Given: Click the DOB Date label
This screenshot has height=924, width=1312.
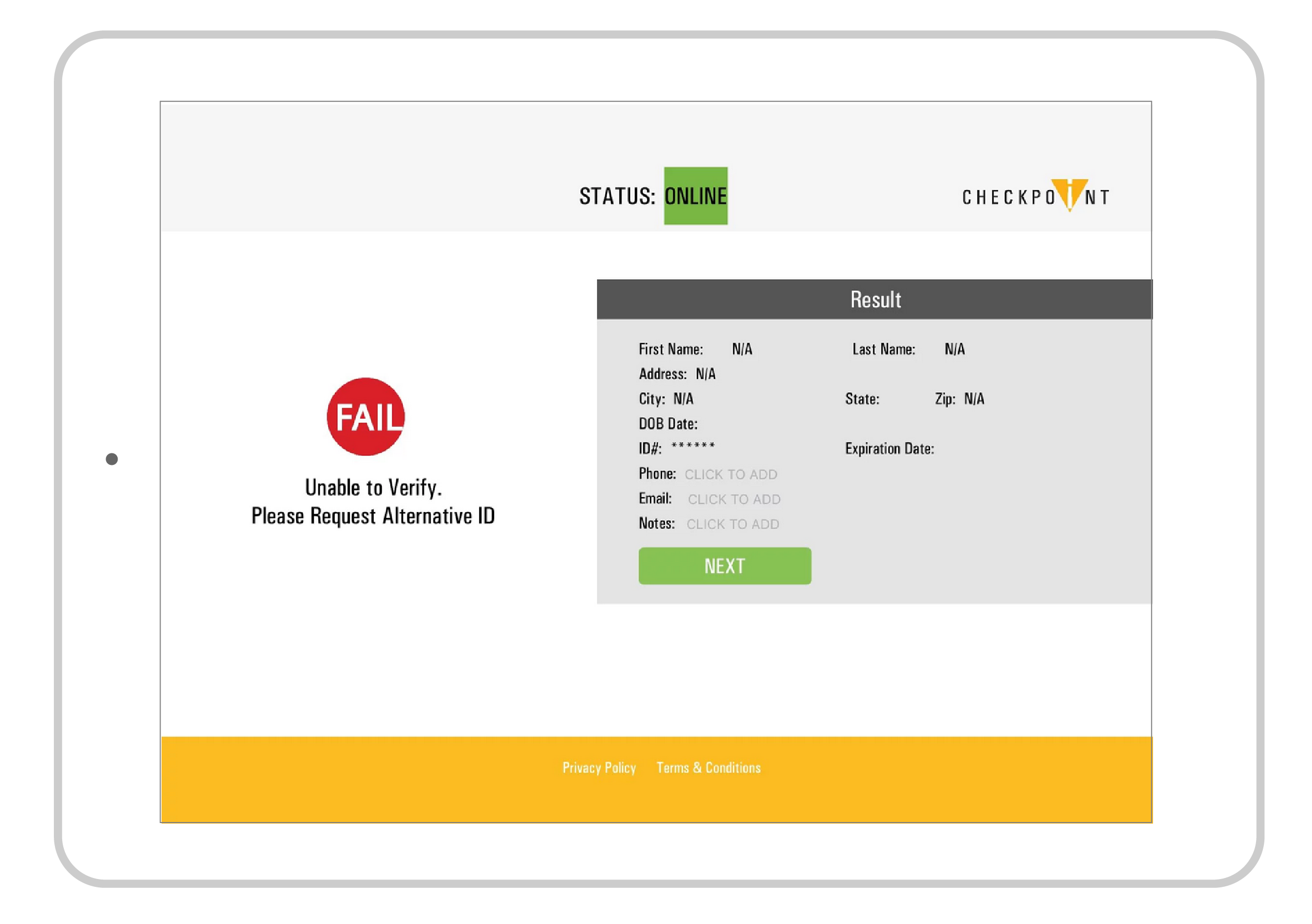Looking at the screenshot, I should (667, 424).
